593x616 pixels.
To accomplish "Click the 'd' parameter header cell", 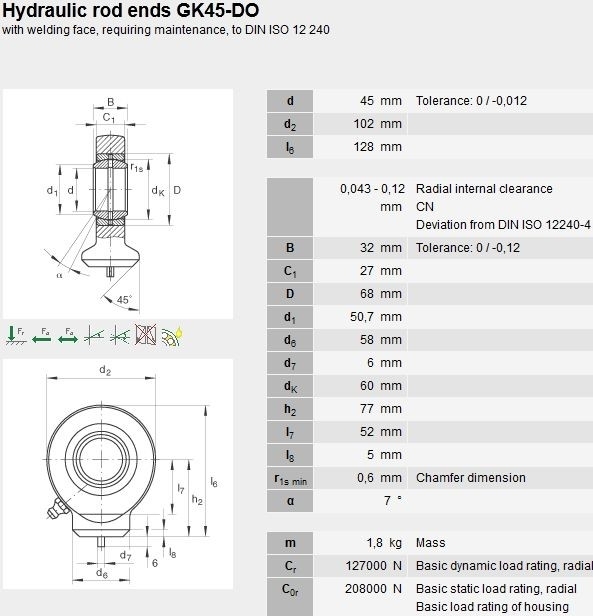I will [290, 101].
